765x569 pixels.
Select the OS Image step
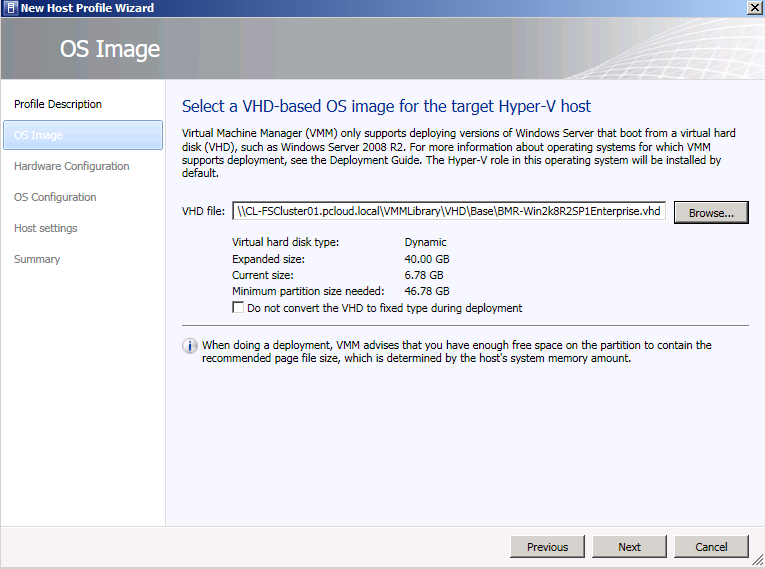tap(83, 135)
